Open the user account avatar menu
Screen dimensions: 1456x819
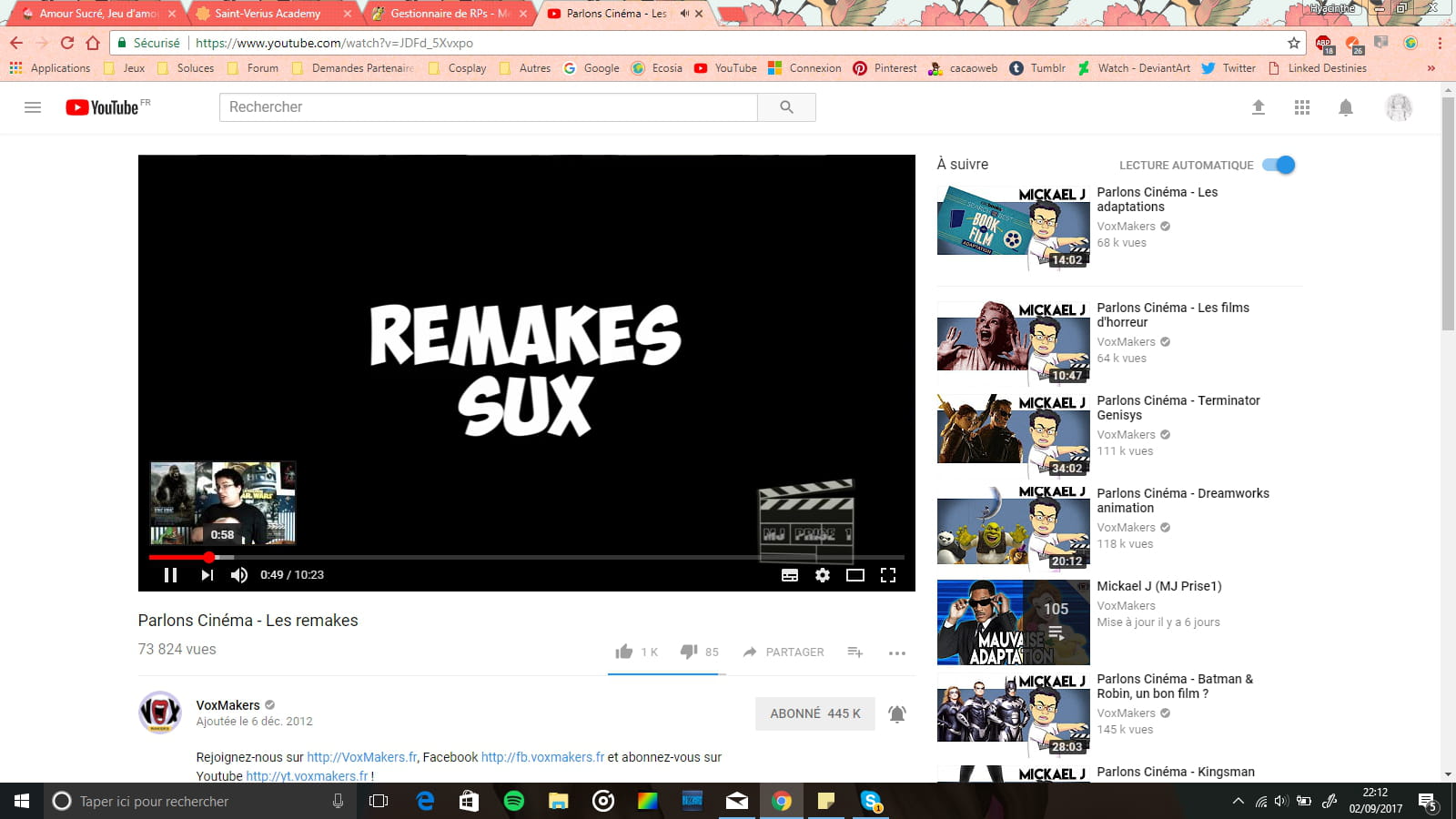tap(1399, 107)
